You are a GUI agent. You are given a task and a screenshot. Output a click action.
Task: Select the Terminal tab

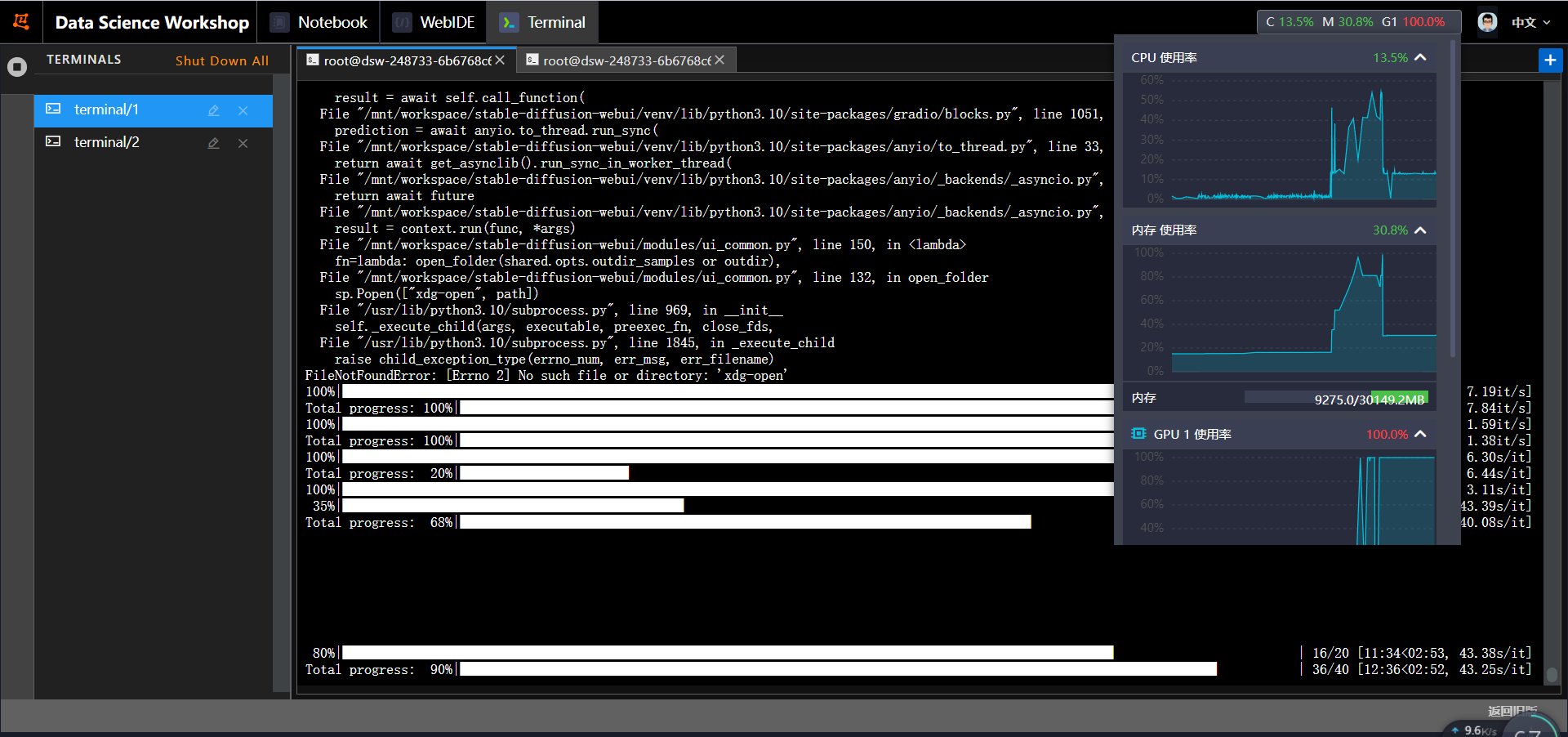click(542, 22)
